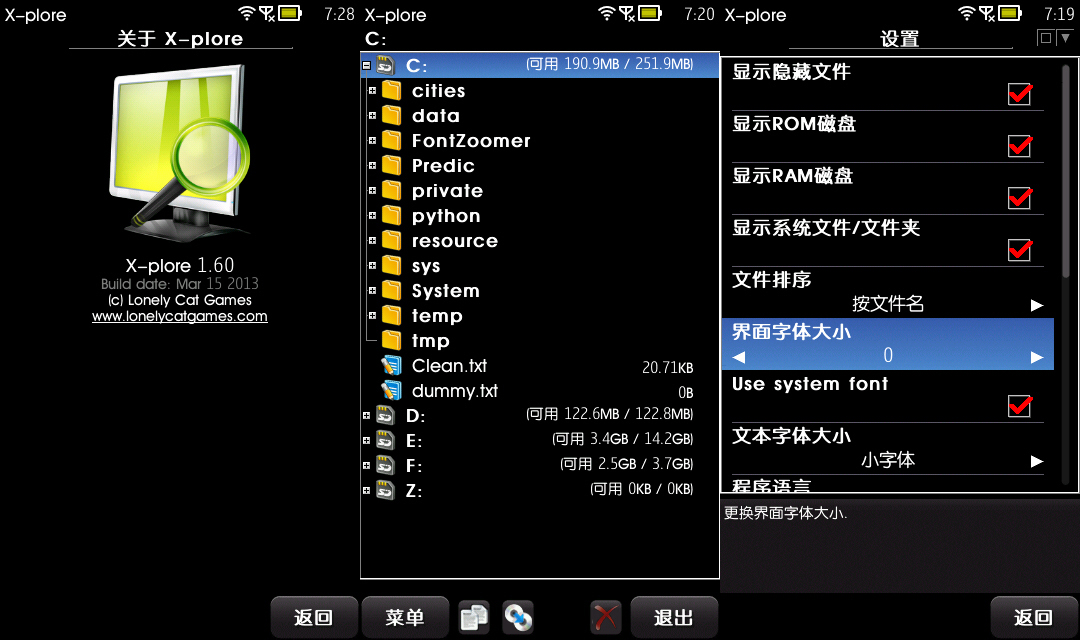Click the Clean.txt file icon
This screenshot has width=1080, height=640.
[x=391, y=365]
